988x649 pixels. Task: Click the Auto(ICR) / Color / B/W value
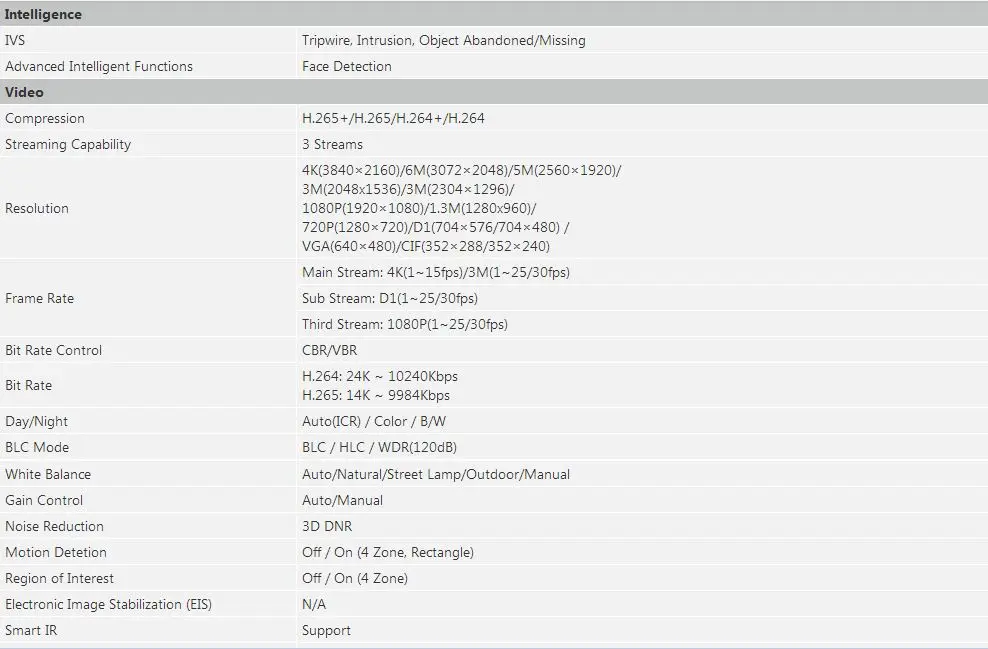point(374,422)
